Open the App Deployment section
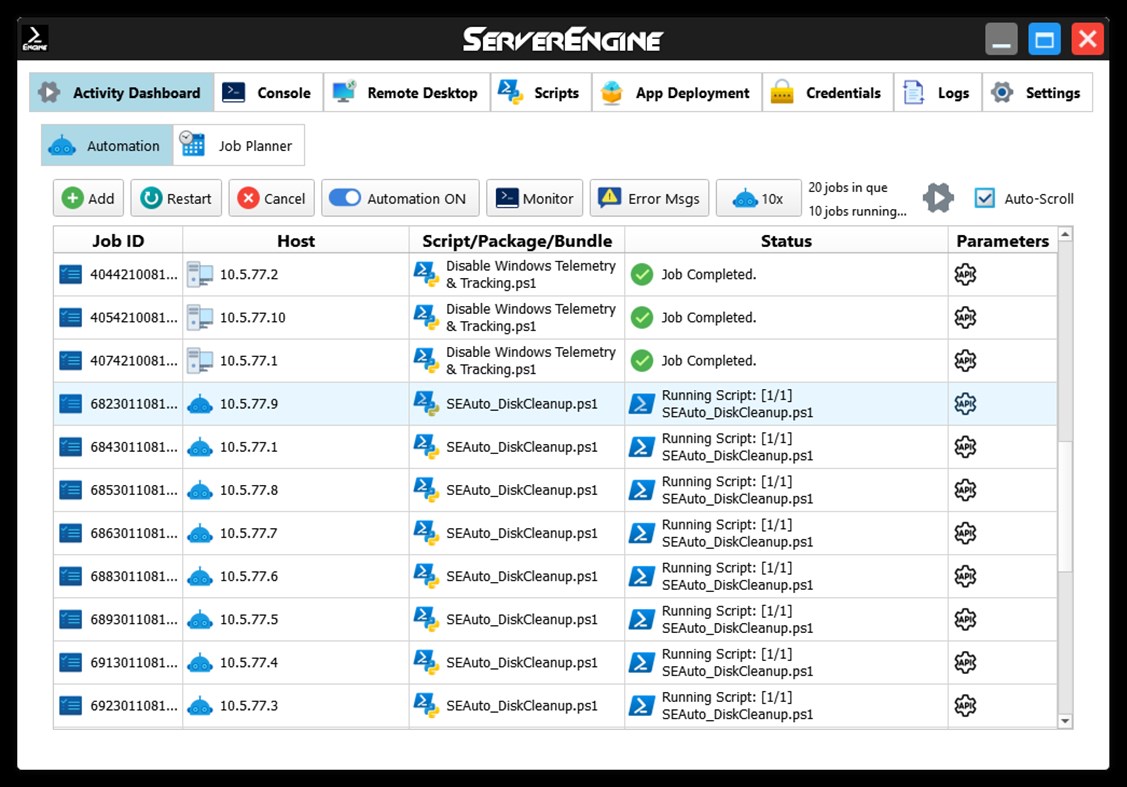The image size is (1127, 787). [677, 92]
